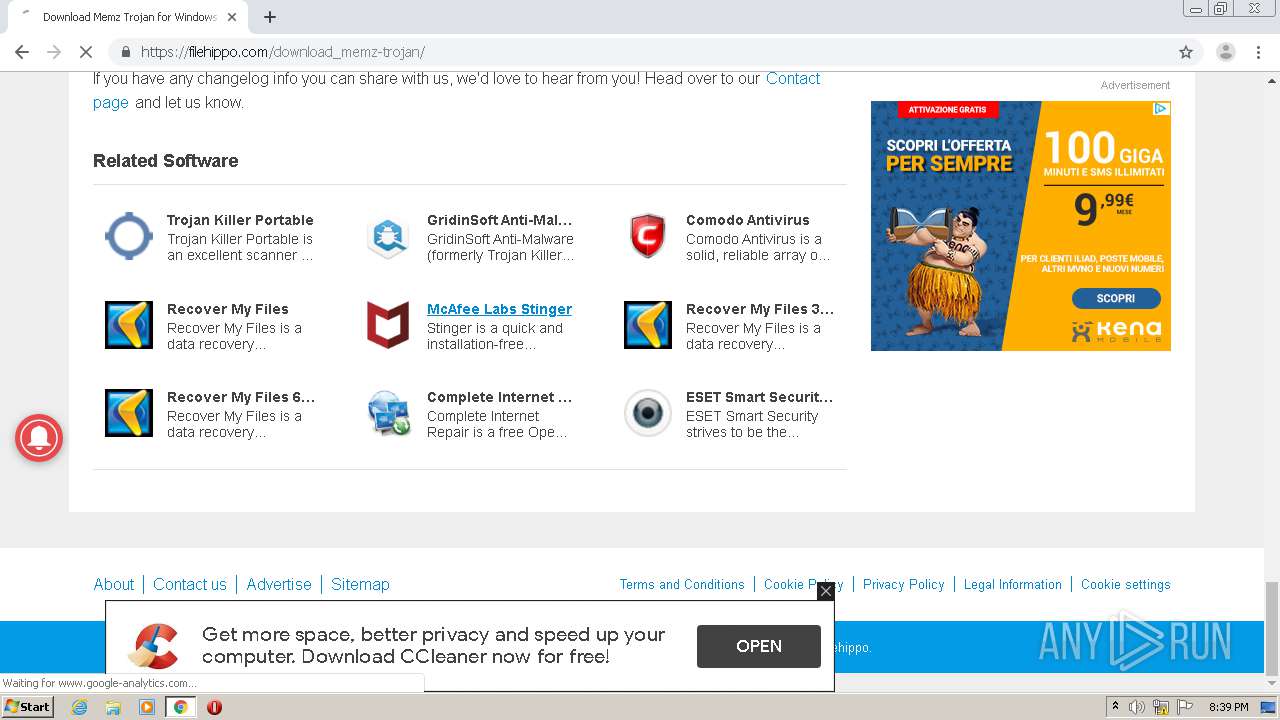Open the GridinSoft Anti-Mal... title
Viewport: 1280px width, 720px height.
pyautogui.click(x=499, y=220)
